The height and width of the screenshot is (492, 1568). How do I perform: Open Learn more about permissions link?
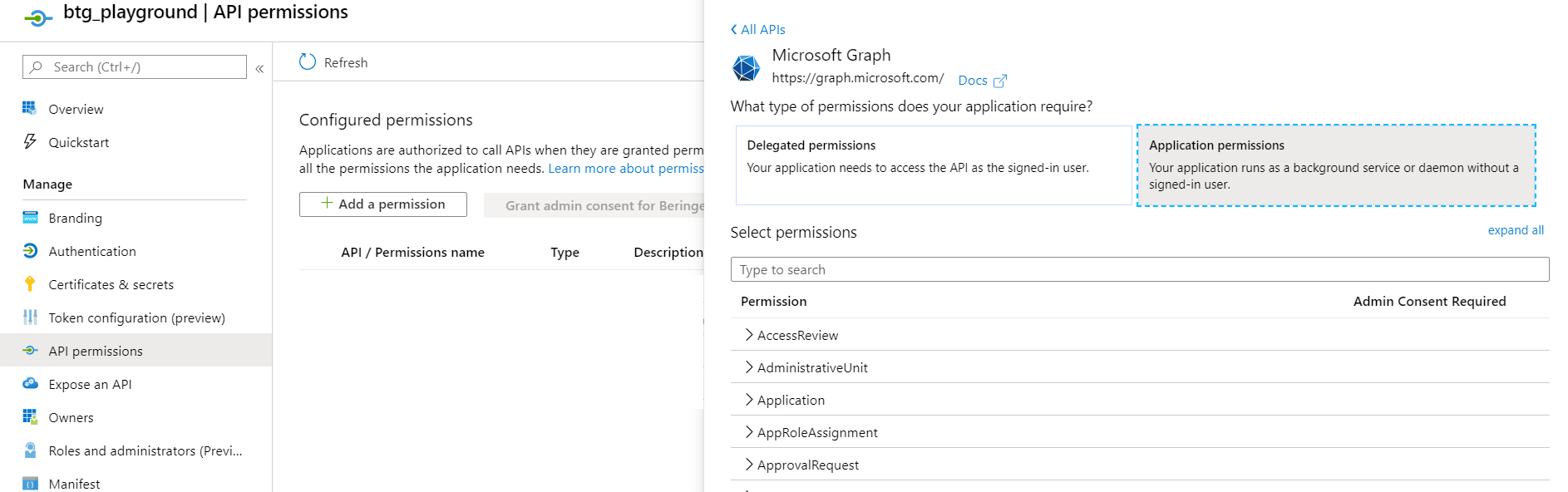(626, 168)
